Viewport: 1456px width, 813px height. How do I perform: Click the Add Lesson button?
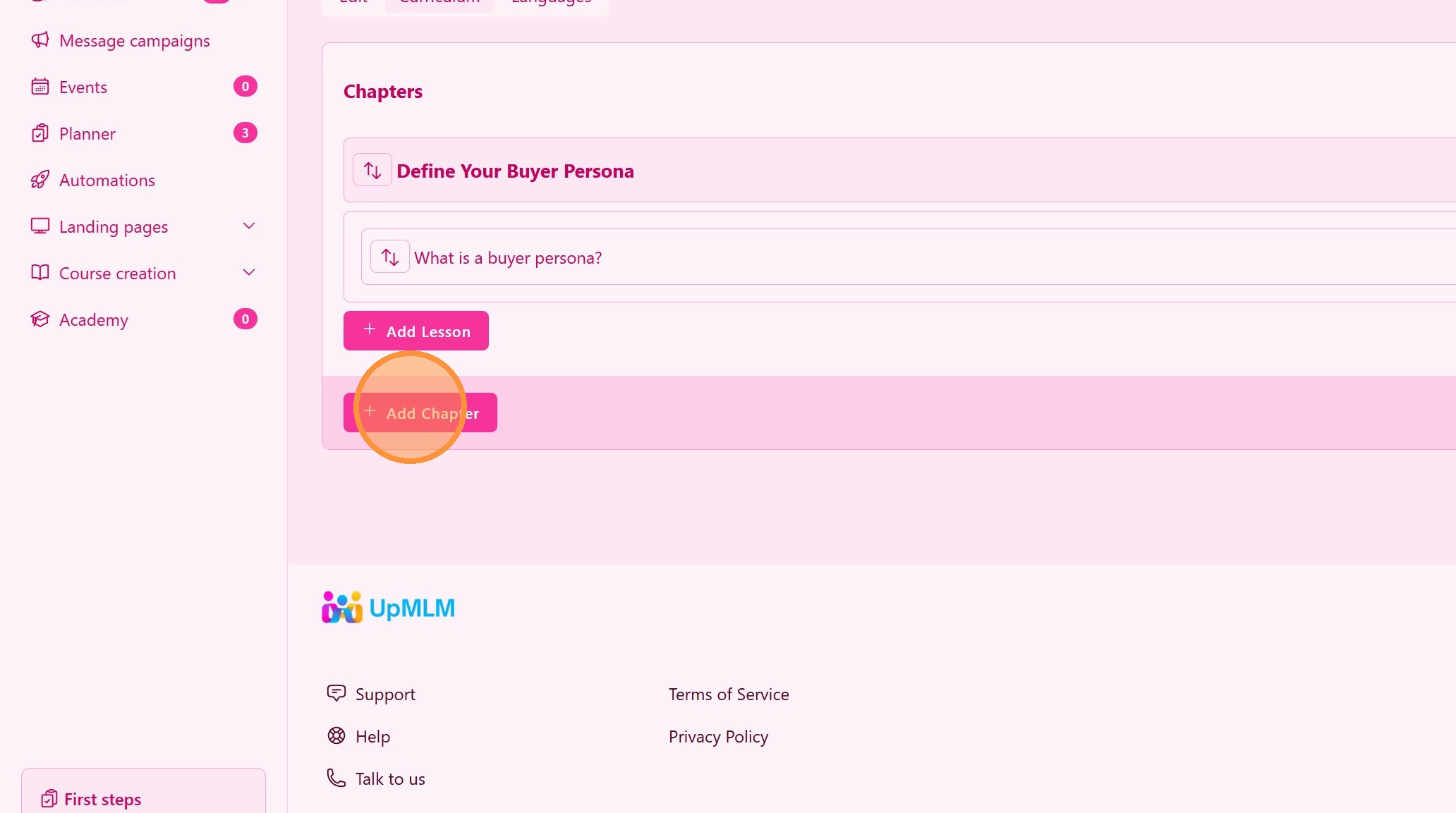click(x=416, y=331)
